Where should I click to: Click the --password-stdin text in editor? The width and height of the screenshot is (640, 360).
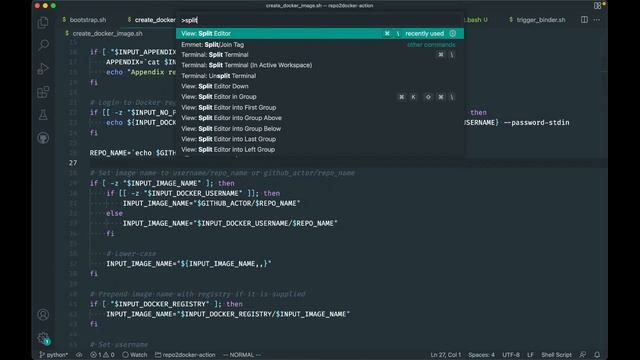coord(536,122)
